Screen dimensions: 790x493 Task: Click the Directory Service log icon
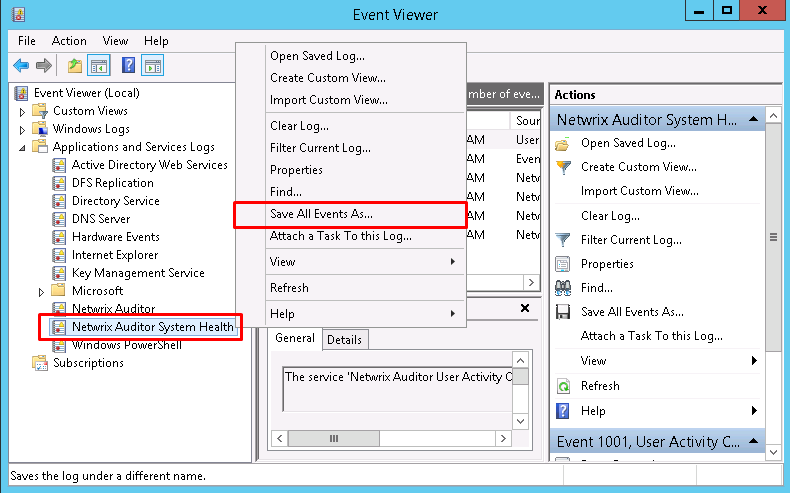(59, 201)
